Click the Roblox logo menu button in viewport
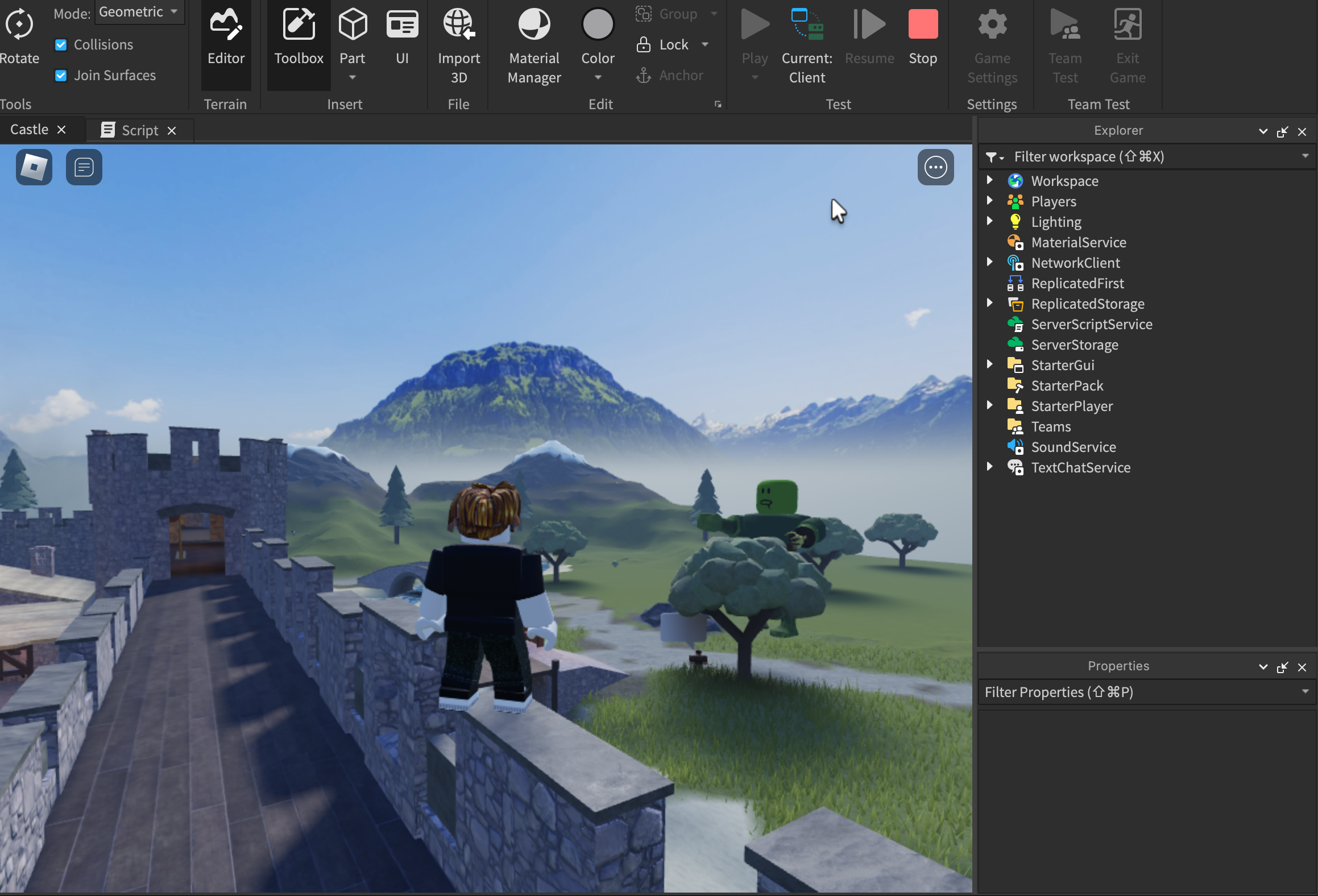This screenshot has height=896, width=1318. [x=34, y=167]
